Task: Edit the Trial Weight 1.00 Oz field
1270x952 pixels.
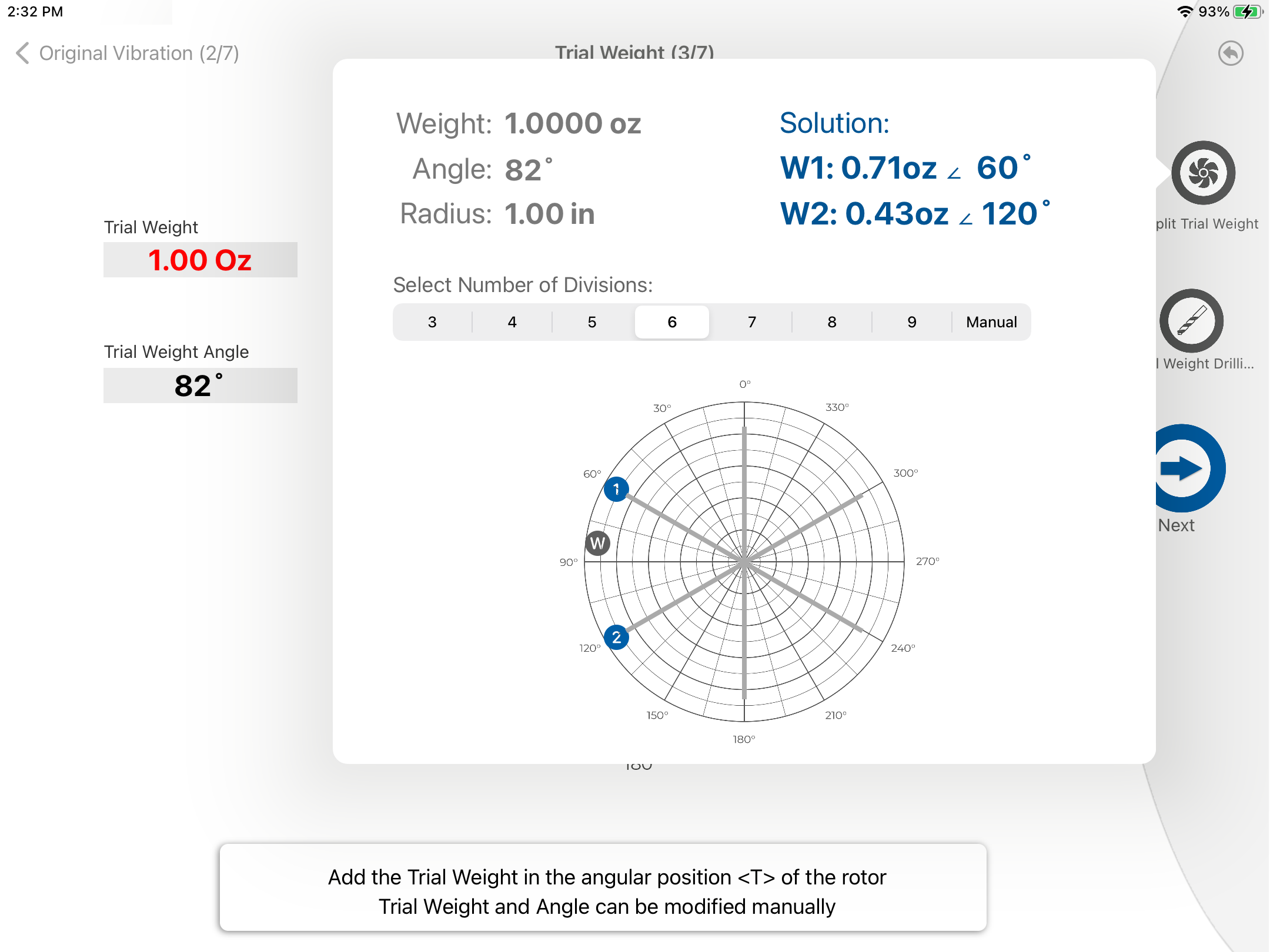Action: 200,260
